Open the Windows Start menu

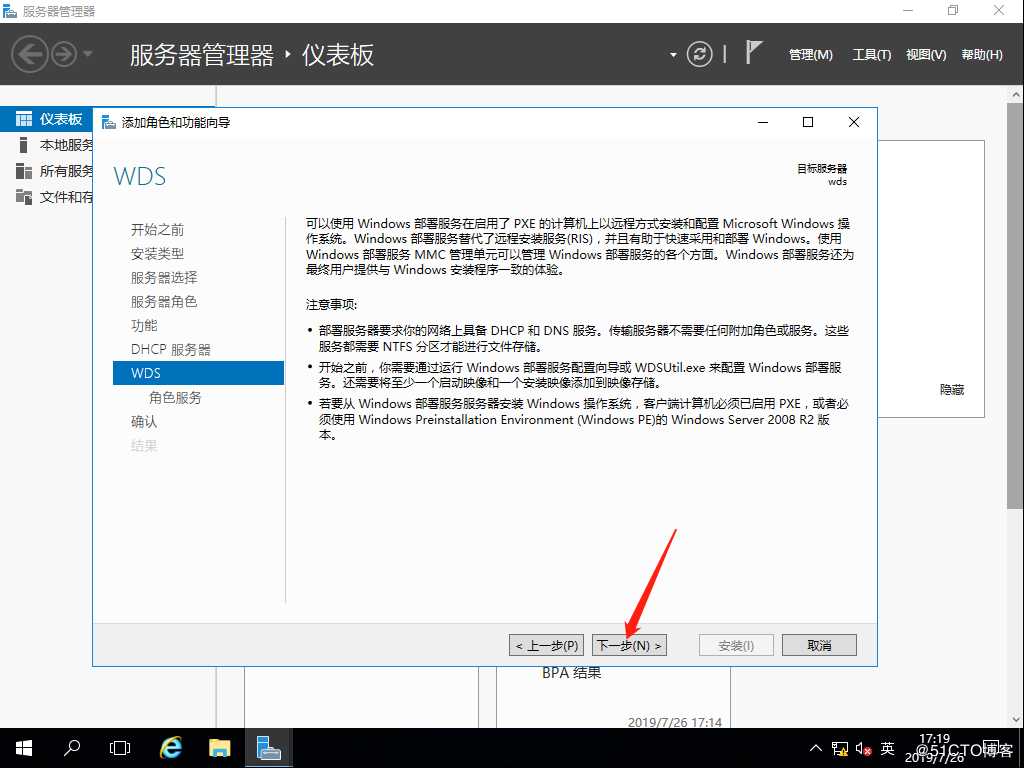pos(24,748)
